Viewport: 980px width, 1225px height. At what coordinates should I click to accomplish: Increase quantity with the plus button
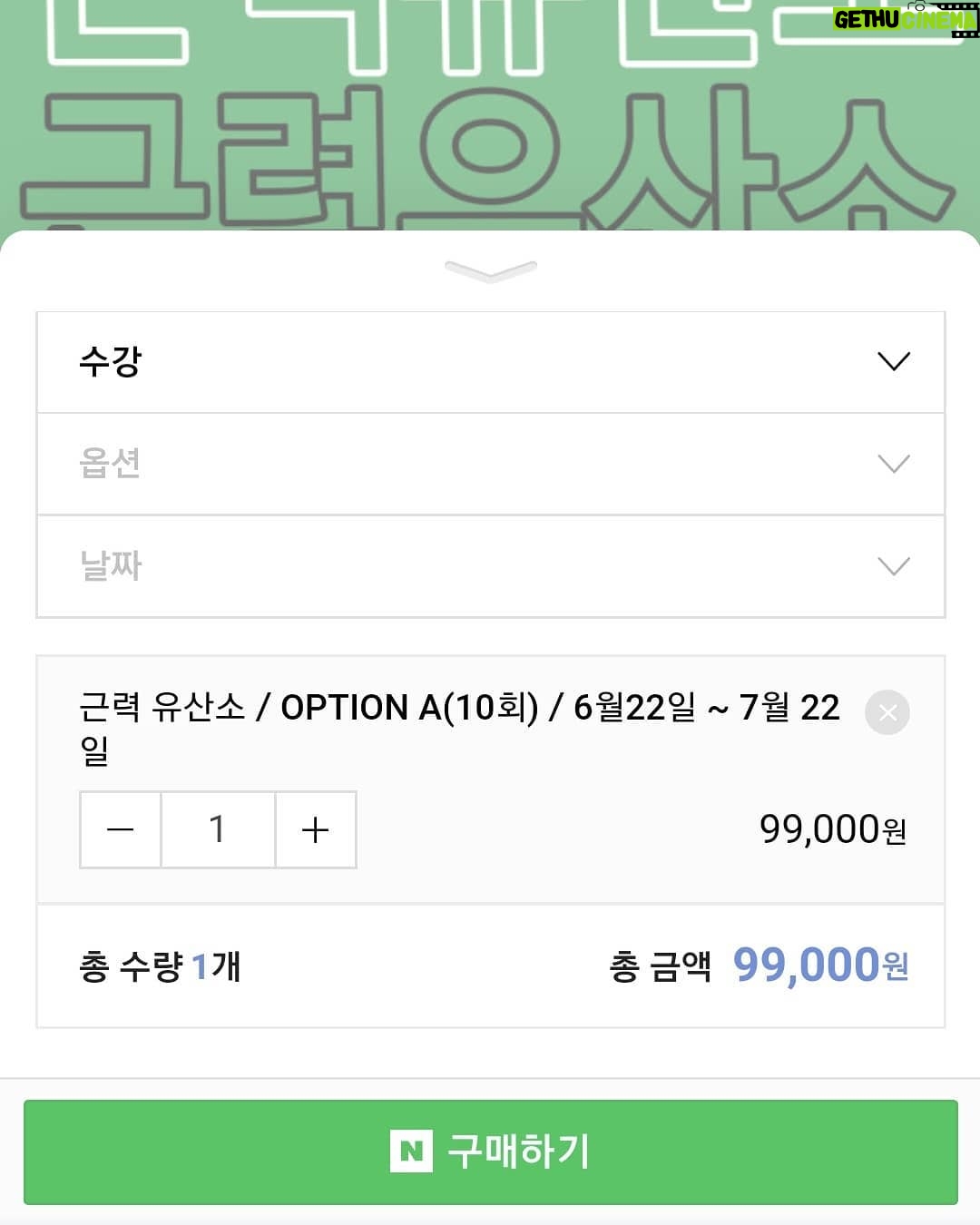tap(315, 829)
